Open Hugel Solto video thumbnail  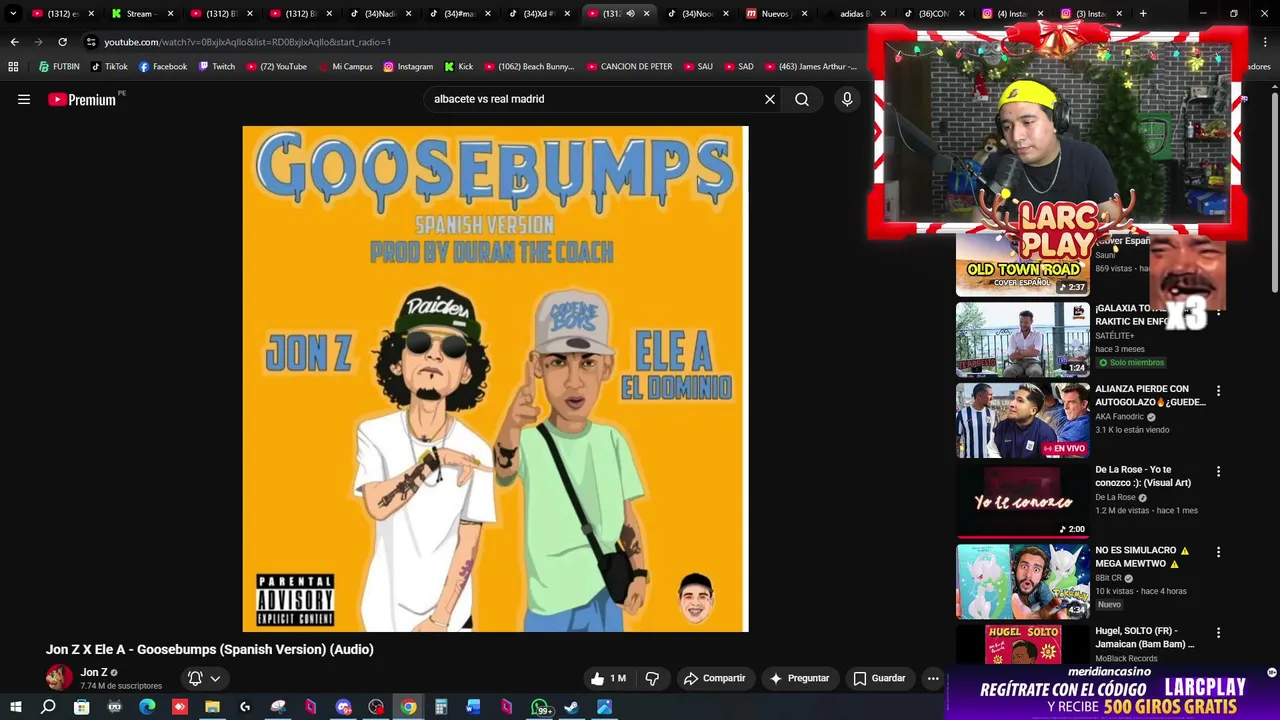(x=1022, y=645)
